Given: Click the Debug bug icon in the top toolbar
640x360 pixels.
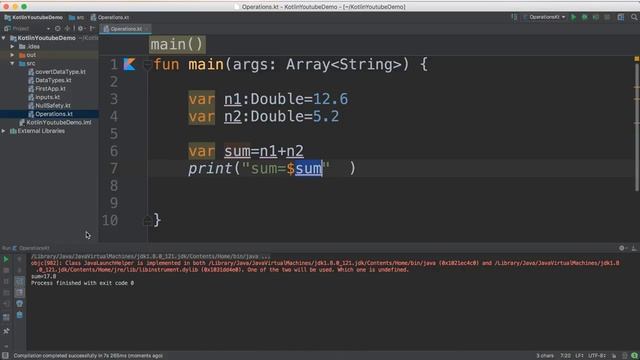Looking at the screenshot, I should pos(584,17).
